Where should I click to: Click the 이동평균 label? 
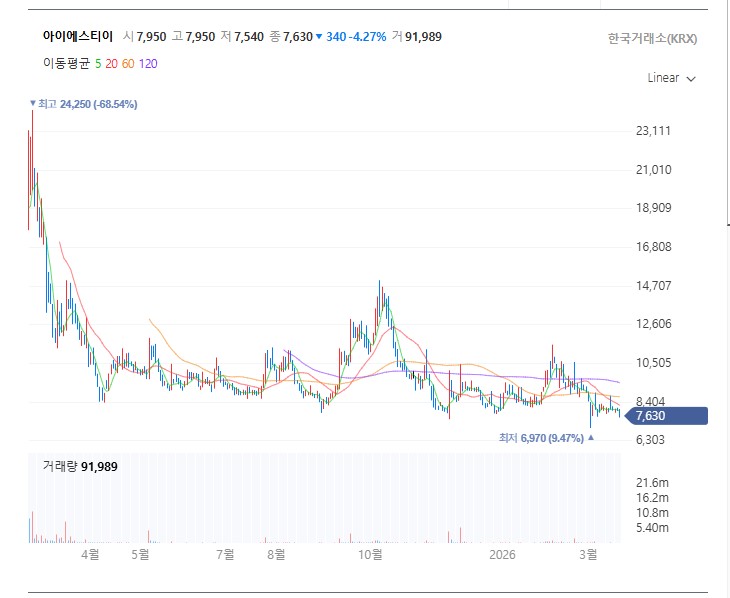(66, 64)
